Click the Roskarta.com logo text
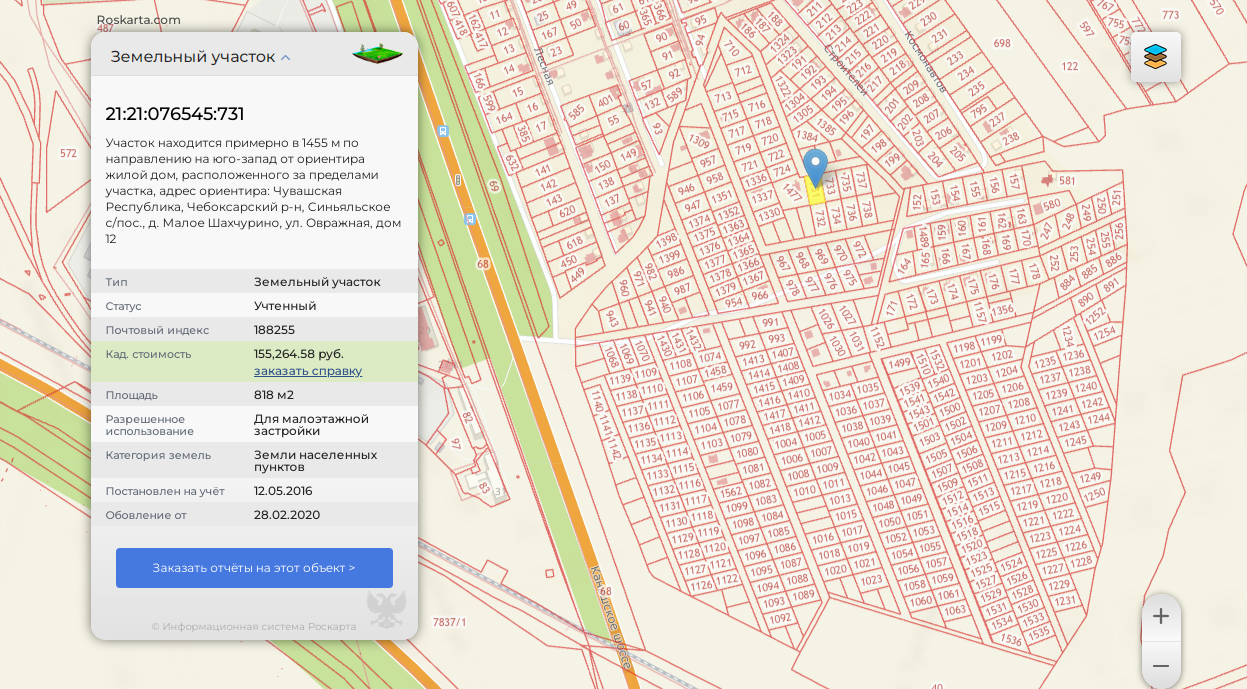Viewport: 1247px width, 689px height. pyautogui.click(x=138, y=19)
